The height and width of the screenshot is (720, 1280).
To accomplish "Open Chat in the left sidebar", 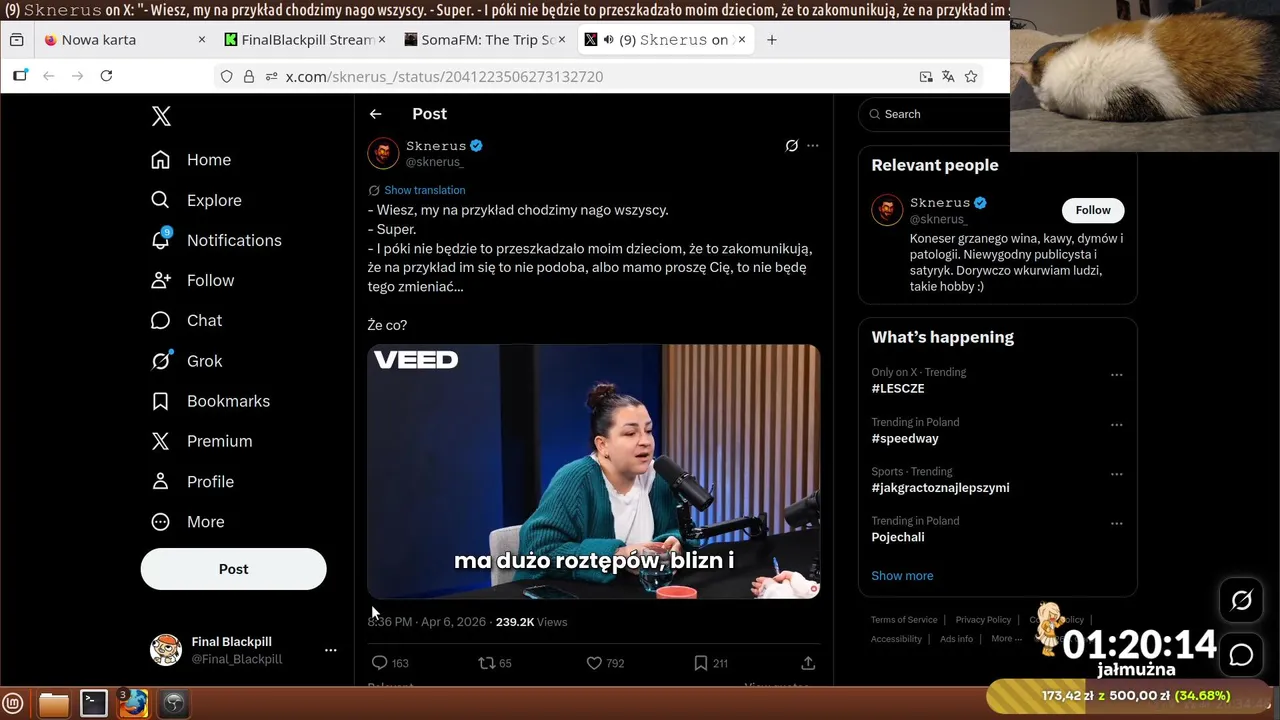I will [186, 321].
